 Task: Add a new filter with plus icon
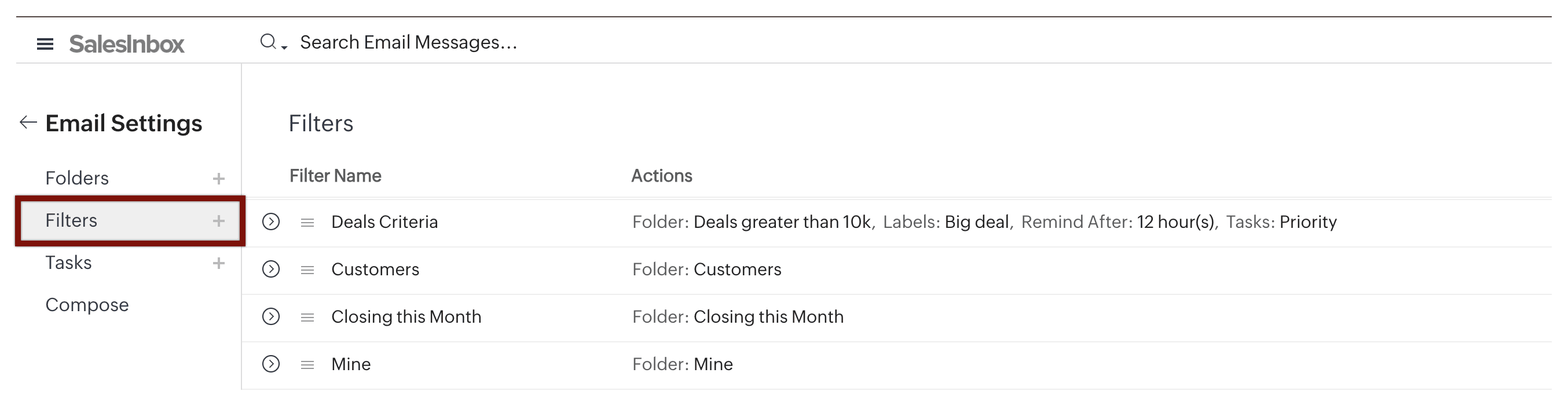pyautogui.click(x=218, y=220)
